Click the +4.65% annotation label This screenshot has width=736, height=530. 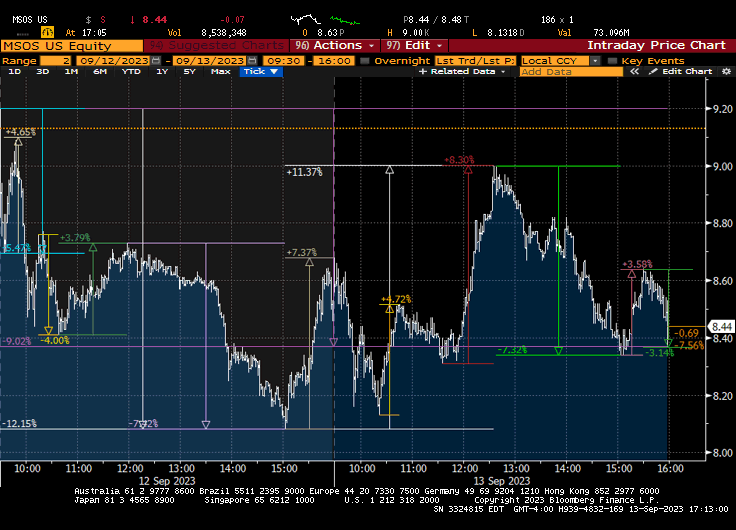tap(20, 132)
